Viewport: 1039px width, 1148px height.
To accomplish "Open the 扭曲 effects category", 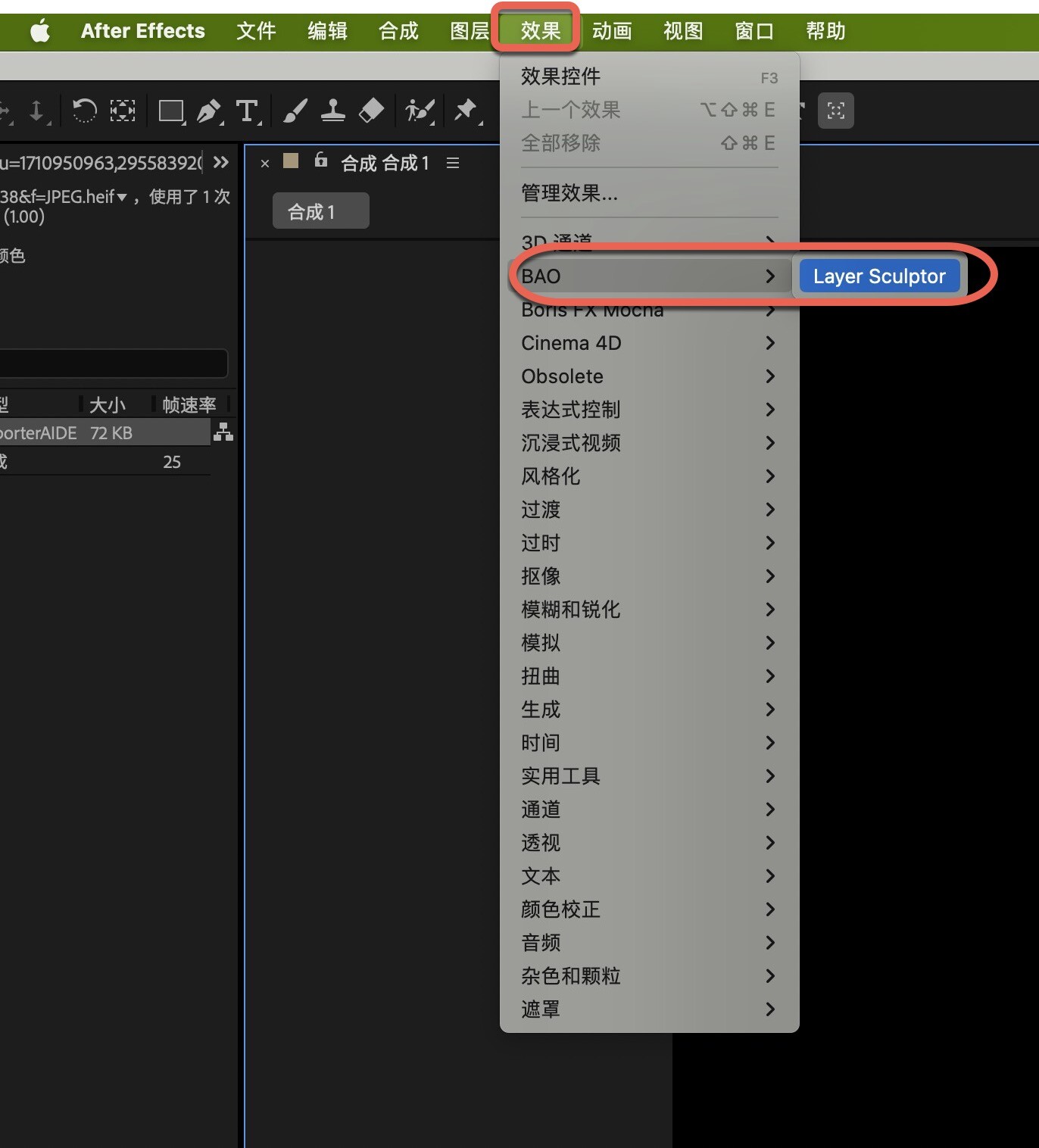I will point(650,676).
